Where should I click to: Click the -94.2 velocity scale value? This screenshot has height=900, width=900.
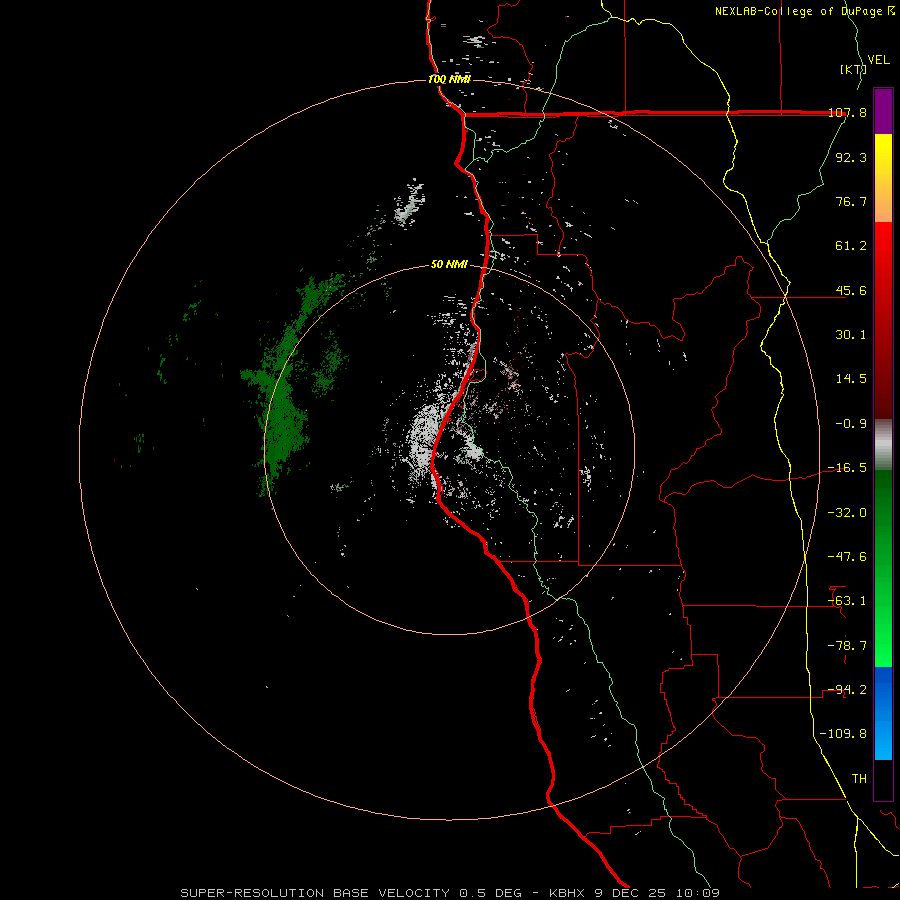pyautogui.click(x=848, y=690)
